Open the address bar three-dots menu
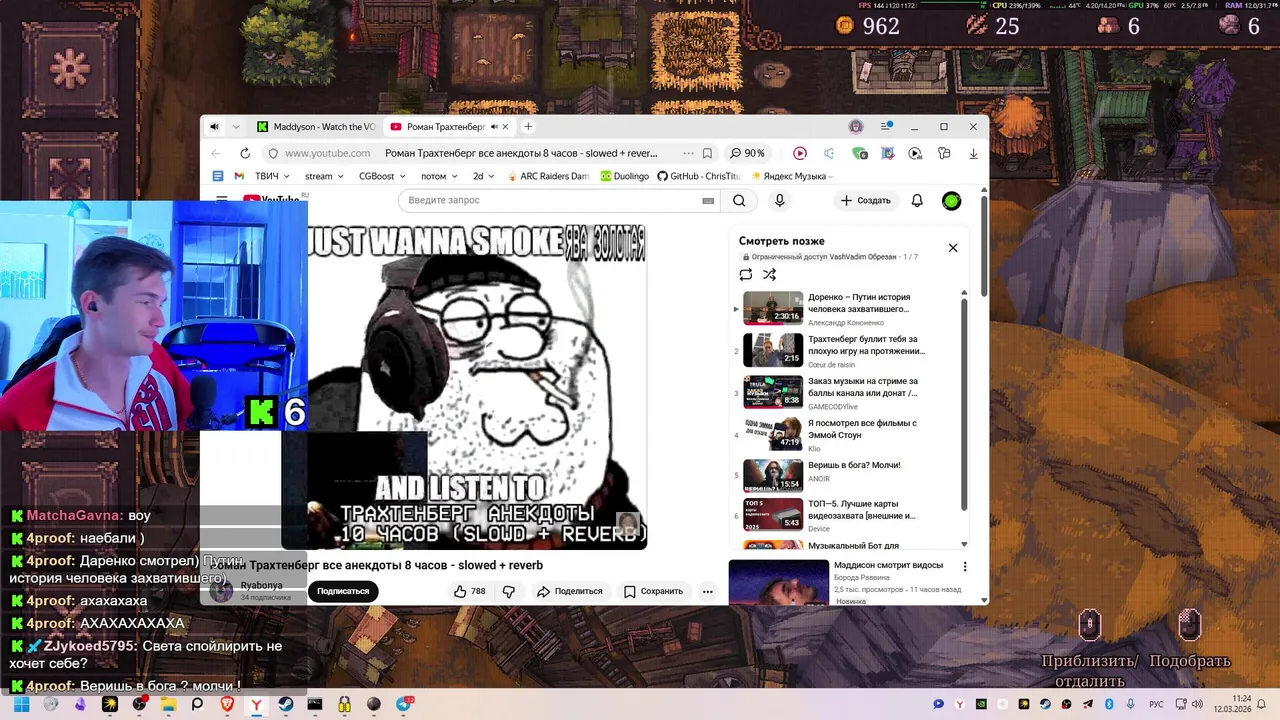1280x720 pixels. (688, 153)
